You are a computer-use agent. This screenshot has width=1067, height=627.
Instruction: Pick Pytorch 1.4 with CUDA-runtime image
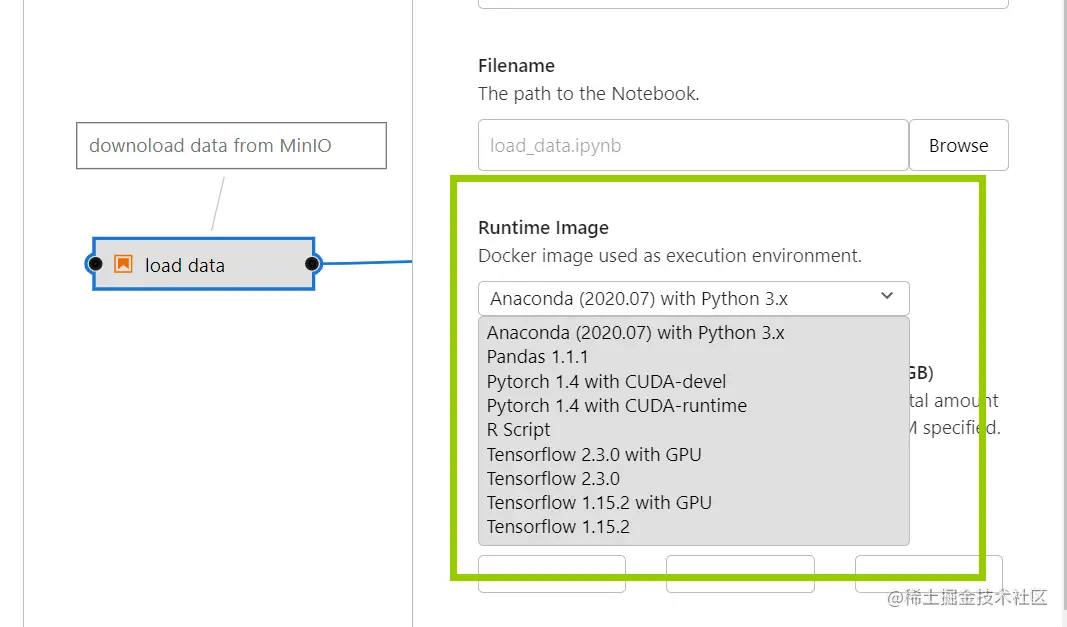pyautogui.click(x=616, y=405)
